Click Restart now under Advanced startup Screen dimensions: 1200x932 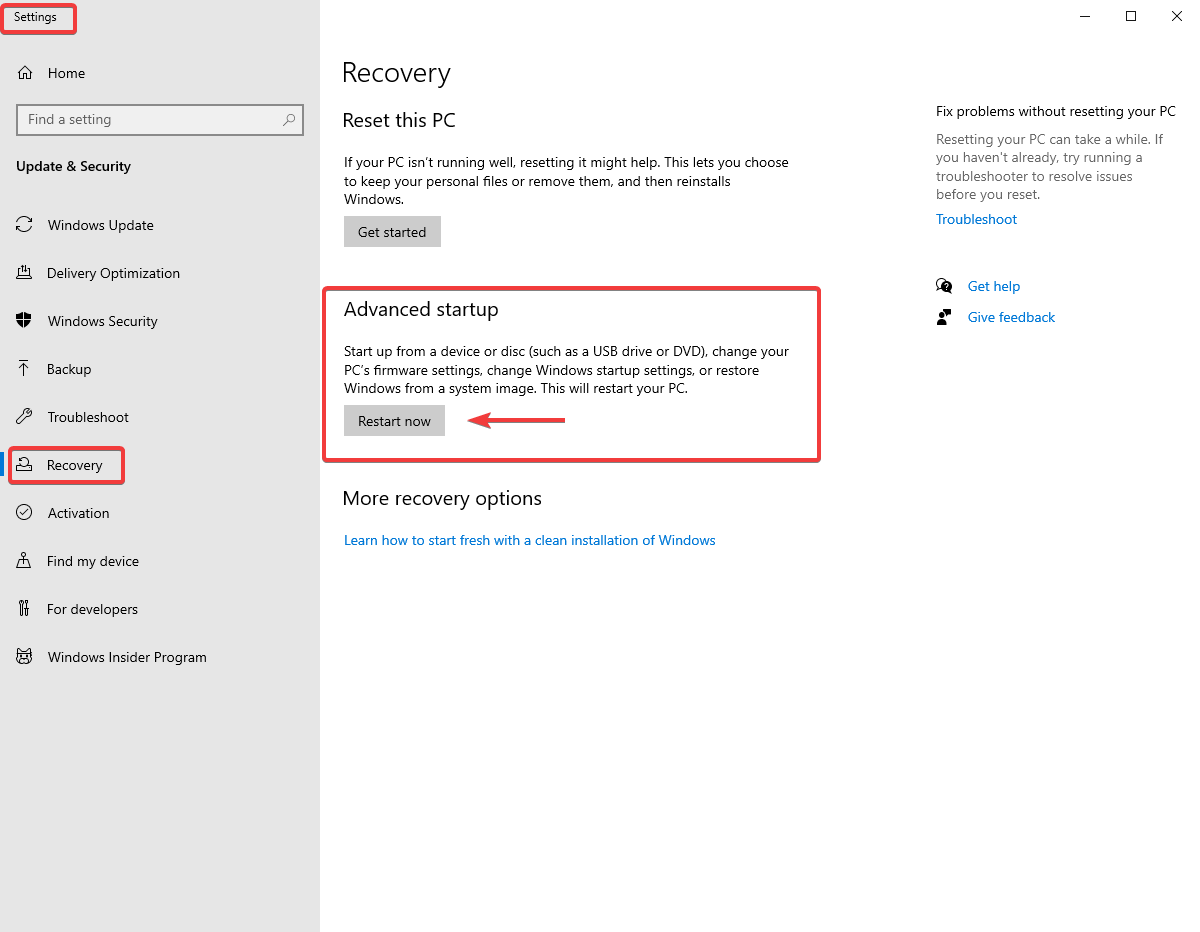[x=394, y=421]
